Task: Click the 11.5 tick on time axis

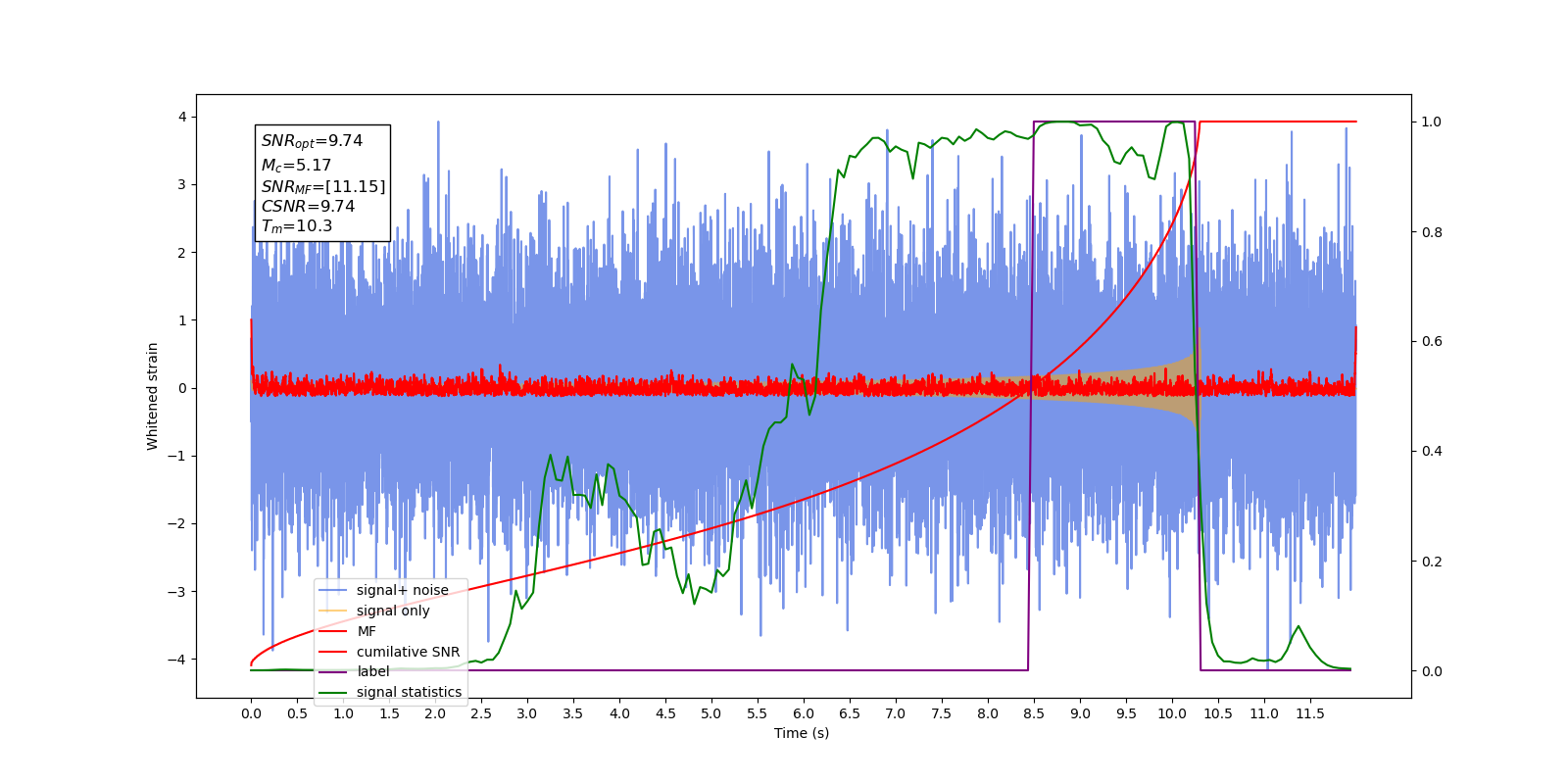Action: point(1310,713)
